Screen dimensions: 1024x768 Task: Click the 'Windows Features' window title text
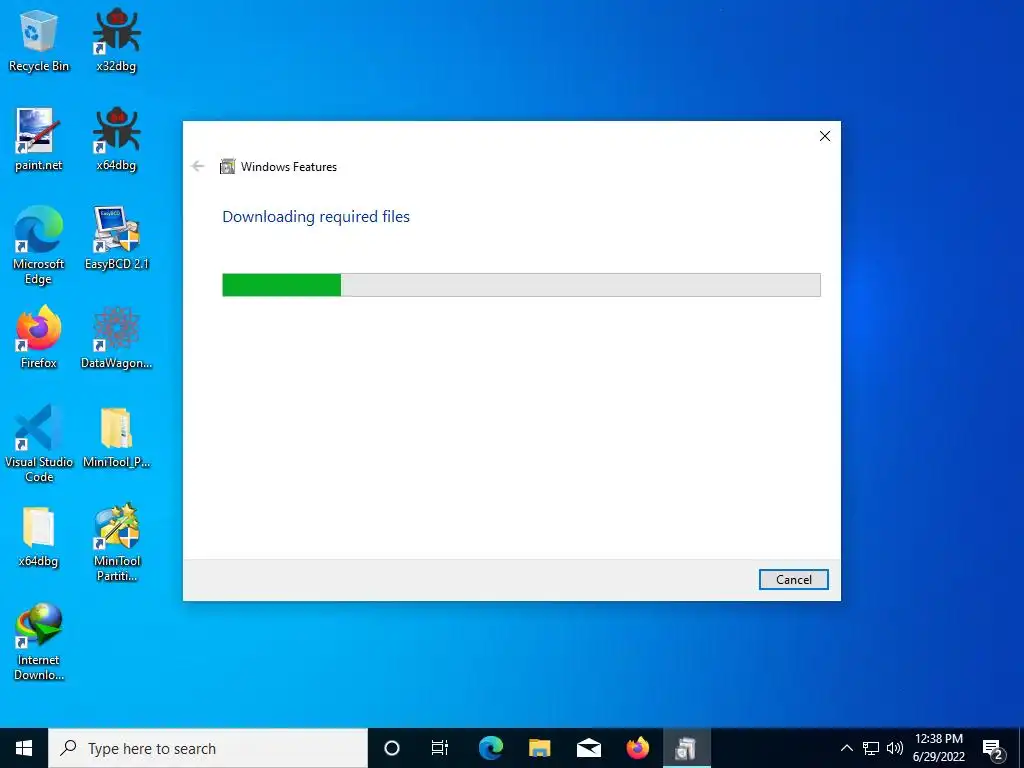pos(289,167)
